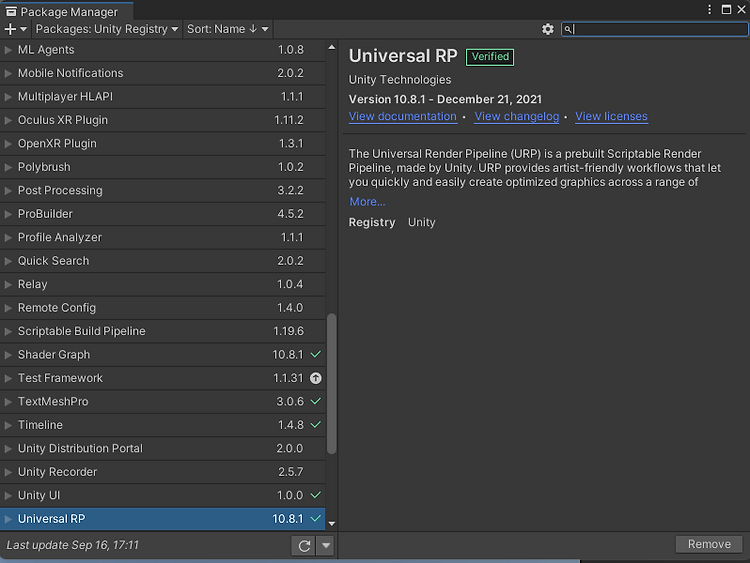Image resolution: width=750 pixels, height=563 pixels.
Task: Click the Scriptable Build Pipeline version 1.19.6
Action: [288, 331]
